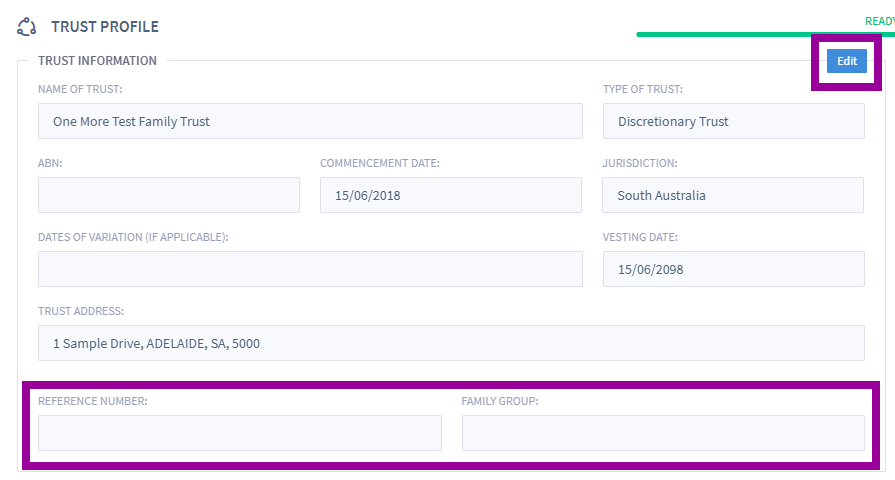The width and height of the screenshot is (895, 480).
Task: Select the Vesting Date field
Action: [x=733, y=269]
